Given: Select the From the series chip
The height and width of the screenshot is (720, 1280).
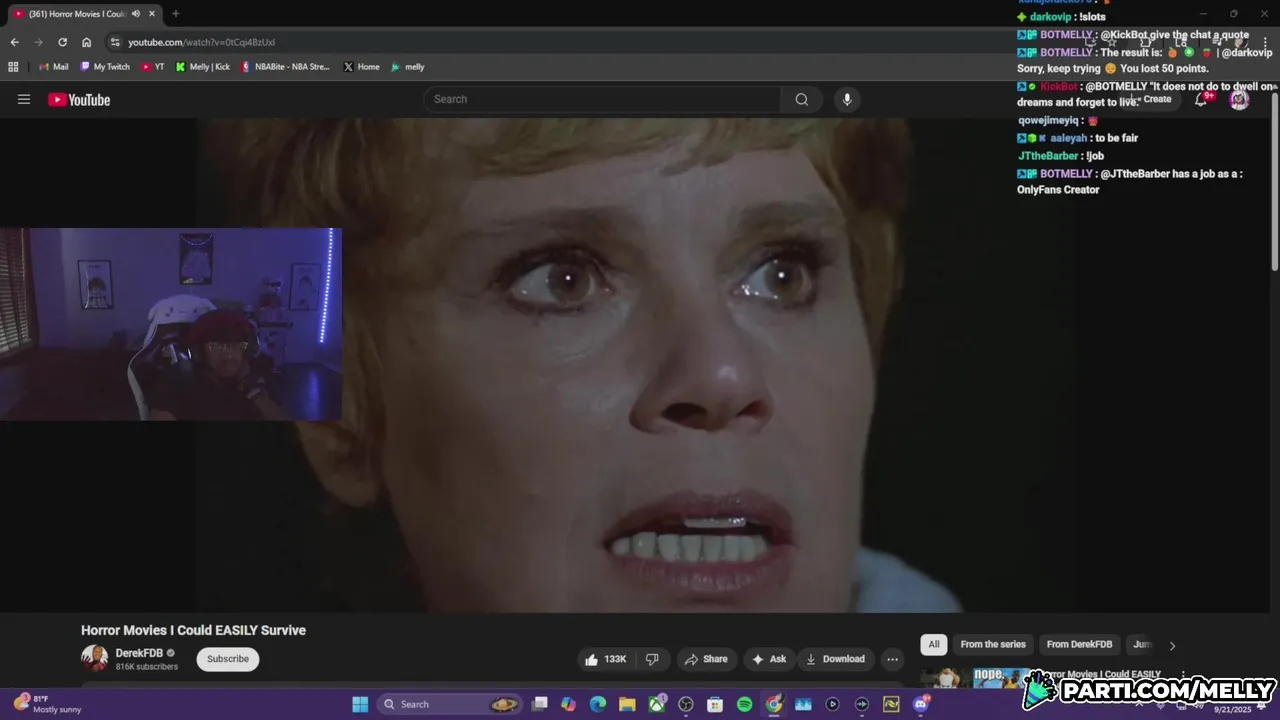Looking at the screenshot, I should point(993,645).
